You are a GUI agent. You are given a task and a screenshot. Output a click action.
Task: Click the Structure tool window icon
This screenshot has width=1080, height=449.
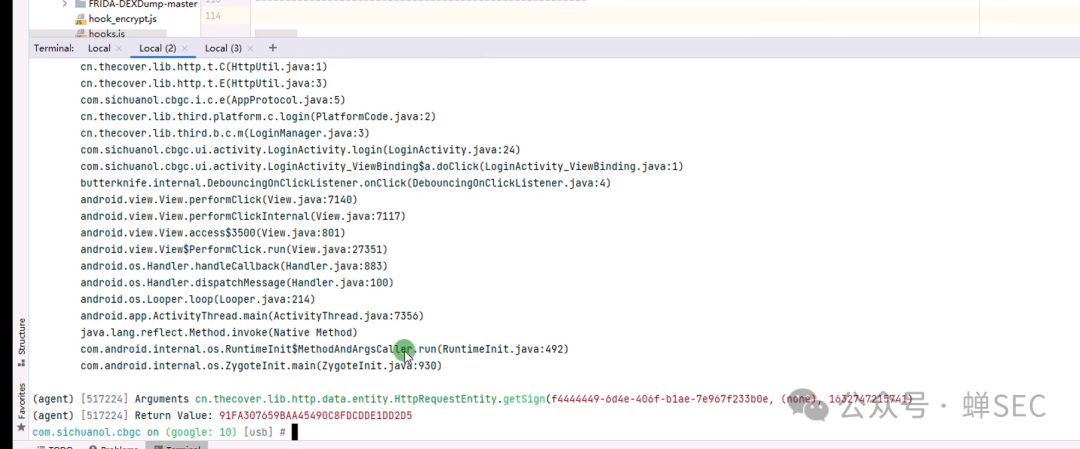(x=21, y=362)
